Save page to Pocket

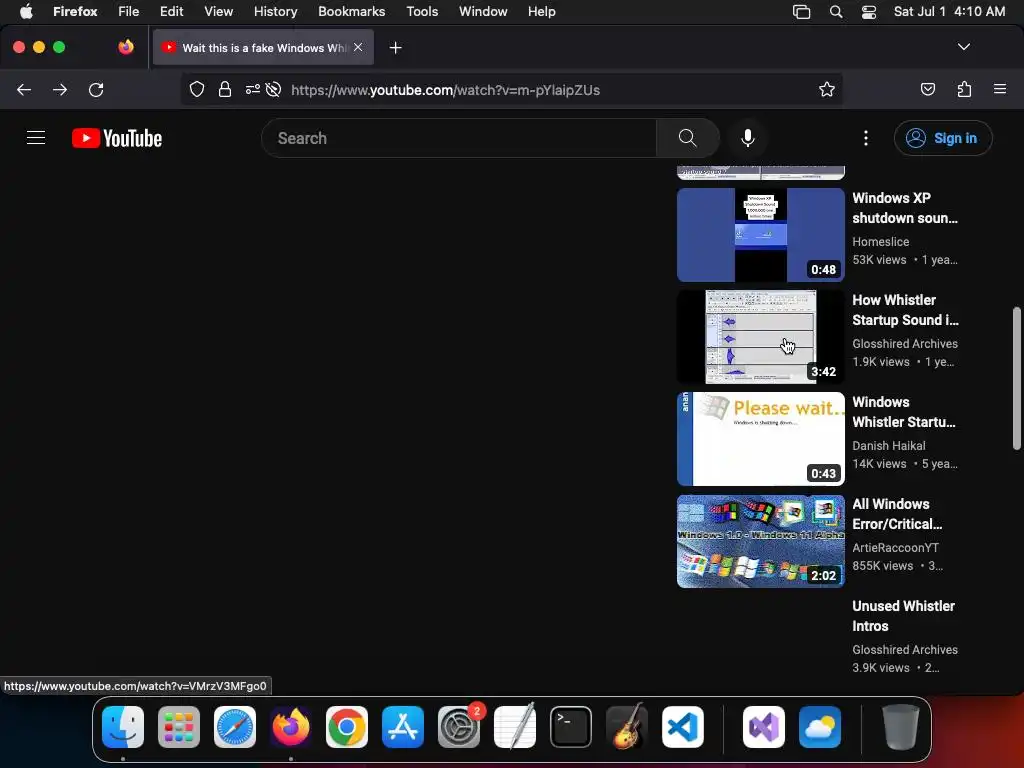[x=927, y=89]
